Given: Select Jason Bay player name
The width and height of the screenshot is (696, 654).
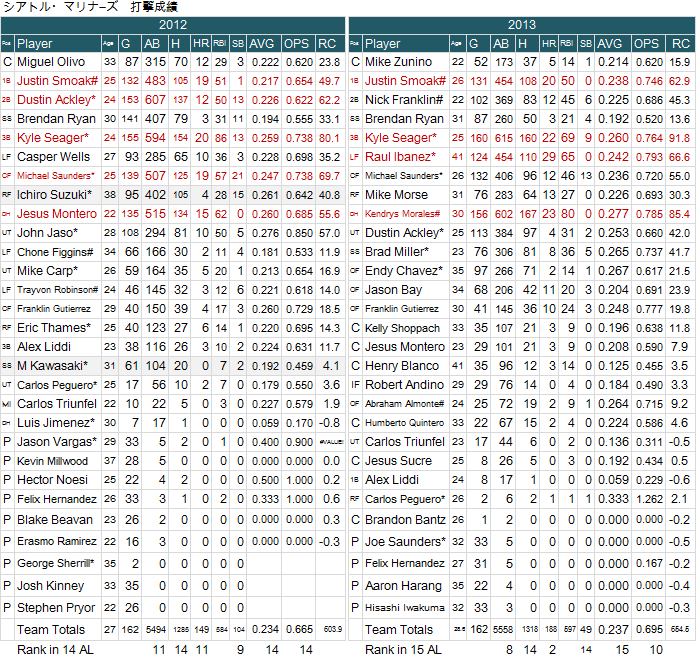Looking at the screenshot, I should (393, 290).
